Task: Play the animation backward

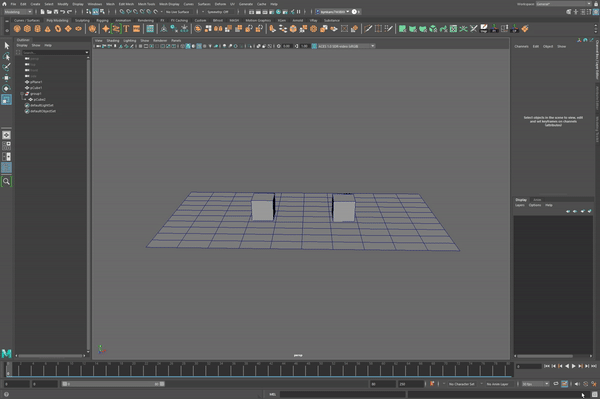Action: click(x=567, y=366)
